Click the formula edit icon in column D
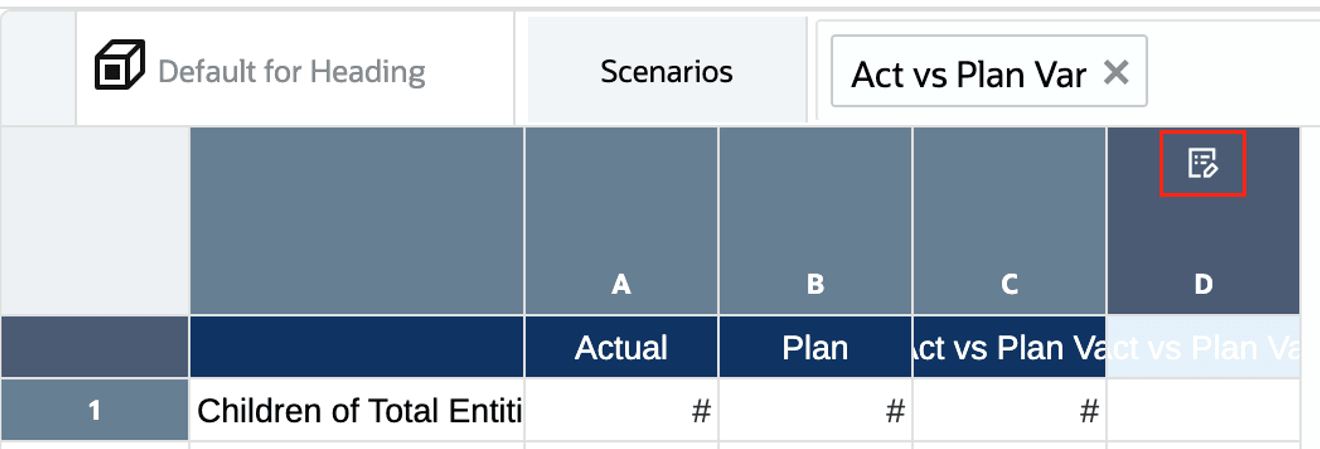 [x=1202, y=163]
